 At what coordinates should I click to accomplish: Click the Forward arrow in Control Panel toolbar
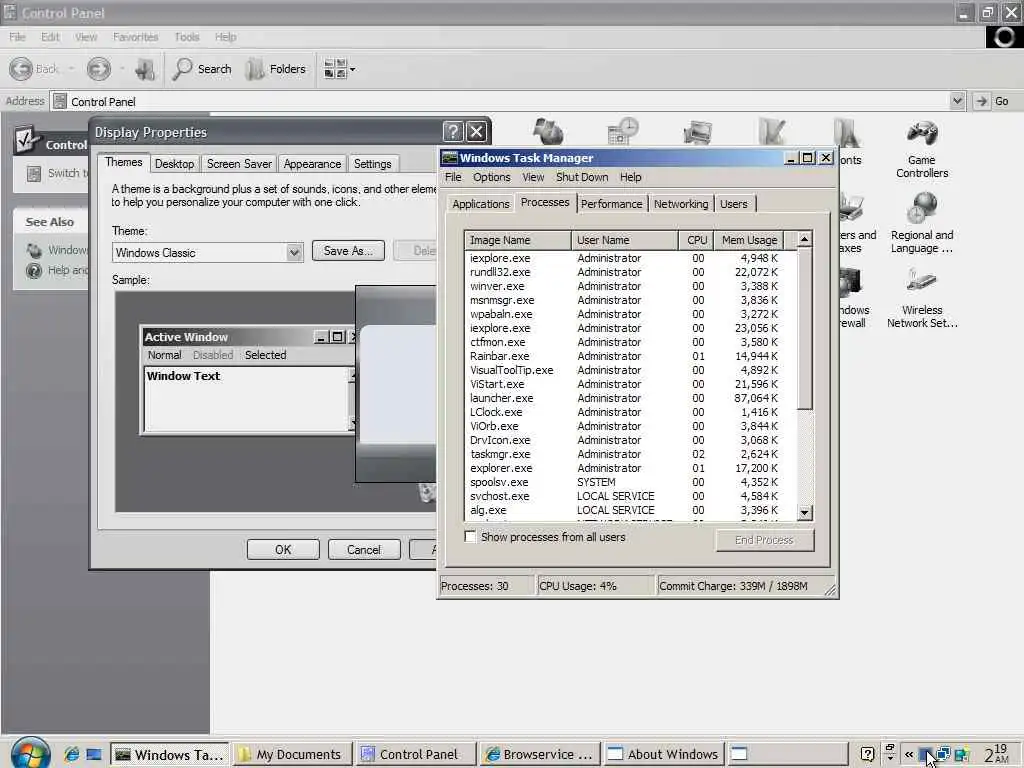pyautogui.click(x=99, y=69)
